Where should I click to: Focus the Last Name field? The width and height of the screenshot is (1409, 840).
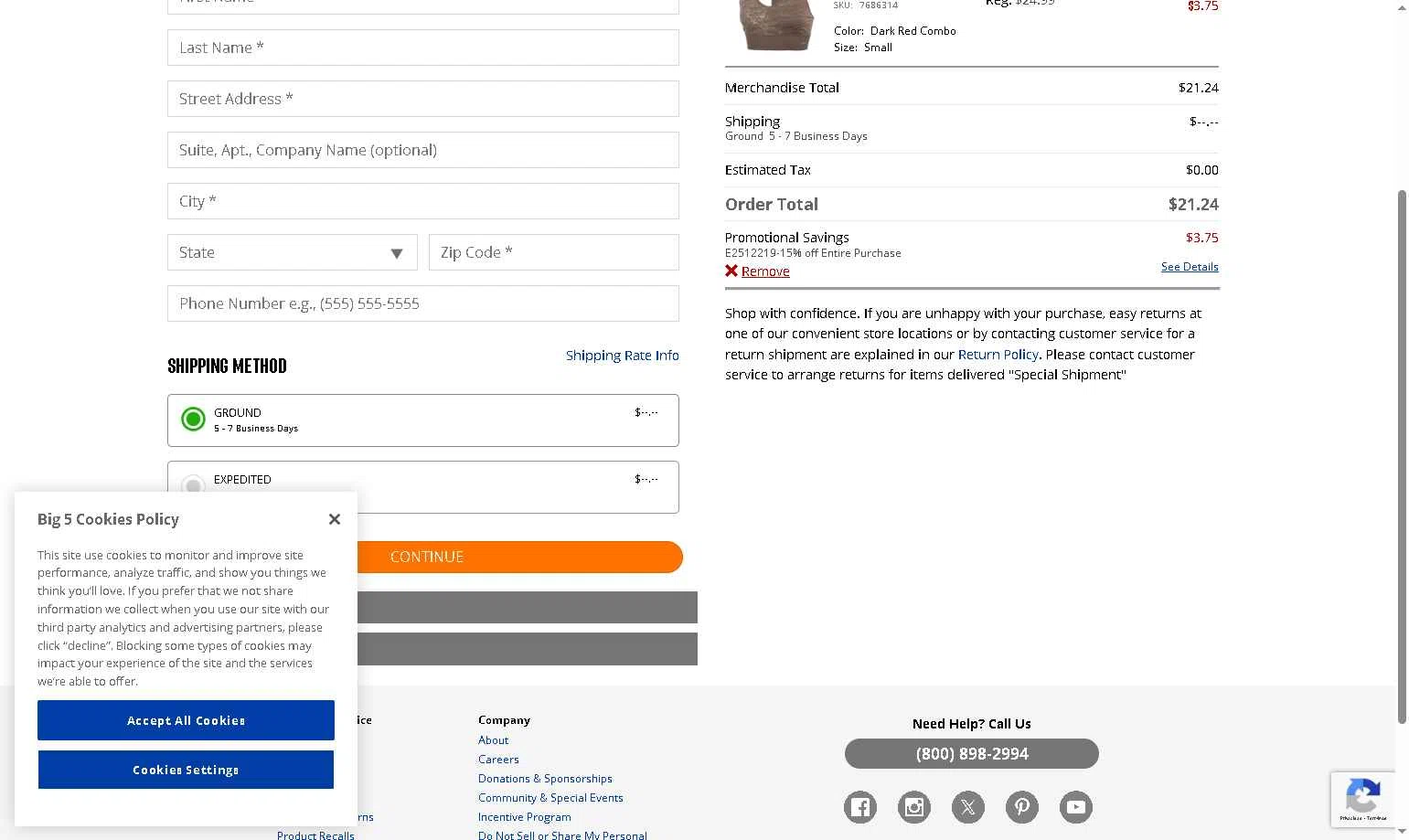pyautogui.click(x=423, y=48)
